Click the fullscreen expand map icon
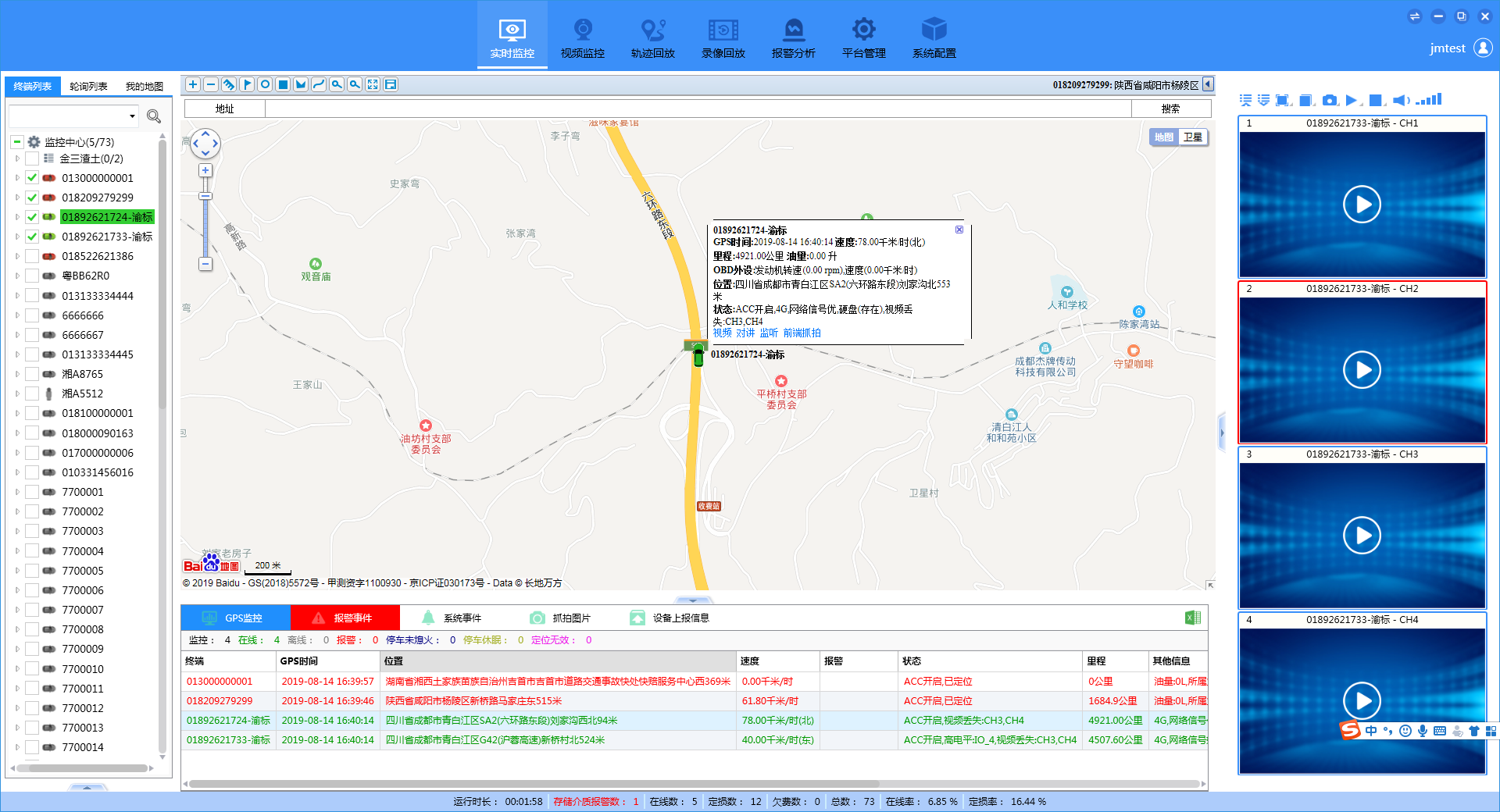The width and height of the screenshot is (1500, 812). [x=373, y=84]
